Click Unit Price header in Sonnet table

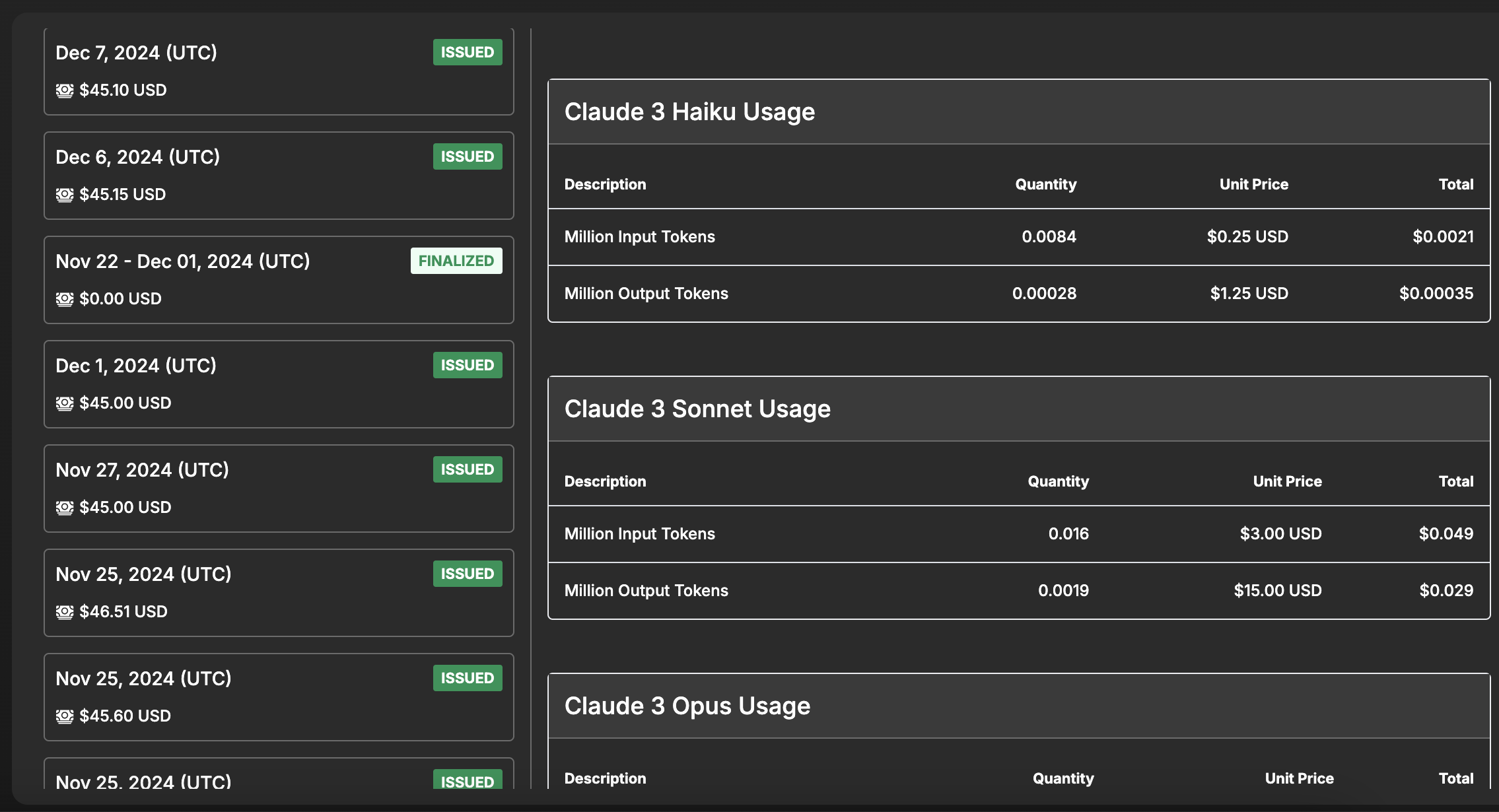1287,481
